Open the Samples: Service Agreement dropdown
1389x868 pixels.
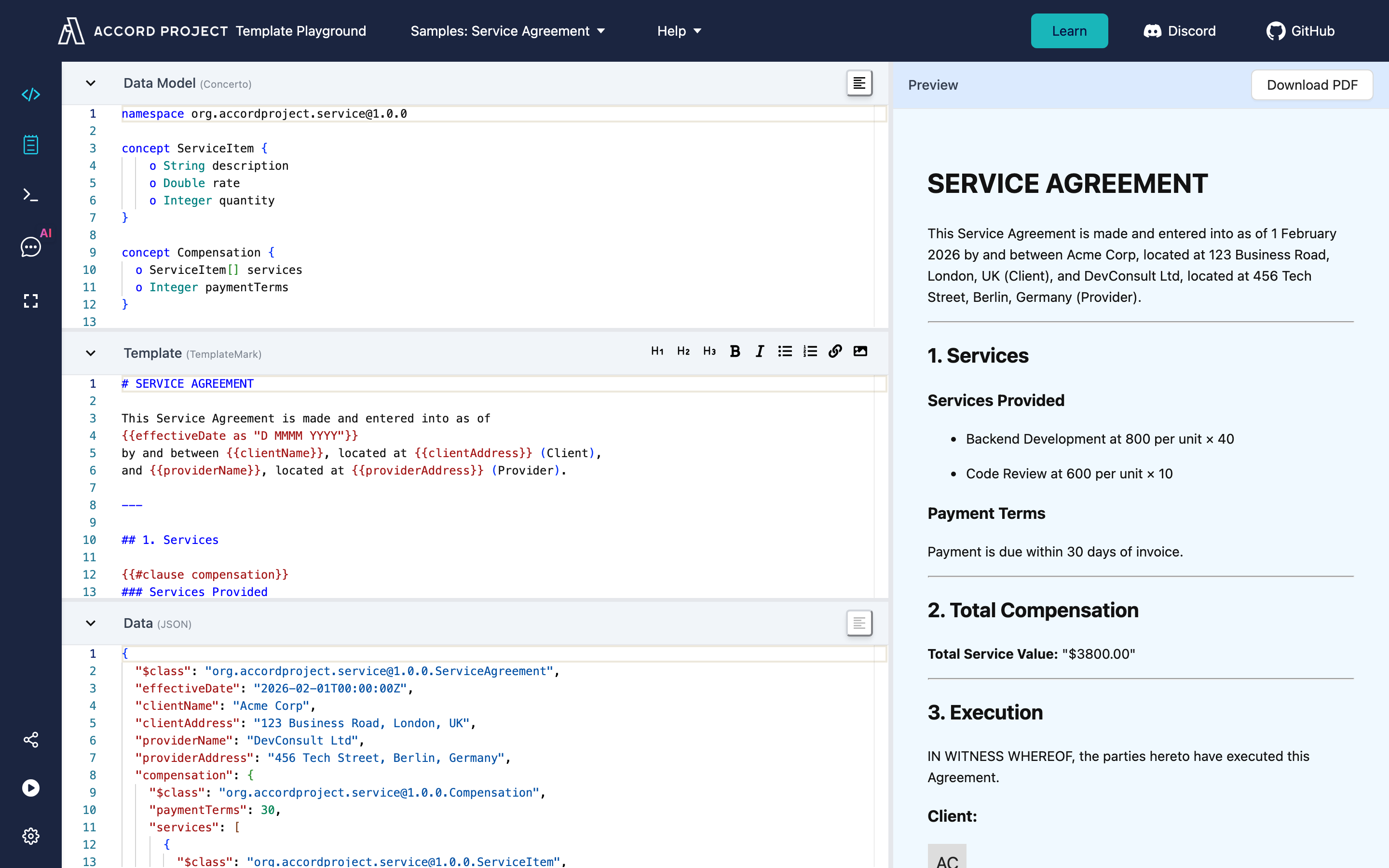[507, 31]
